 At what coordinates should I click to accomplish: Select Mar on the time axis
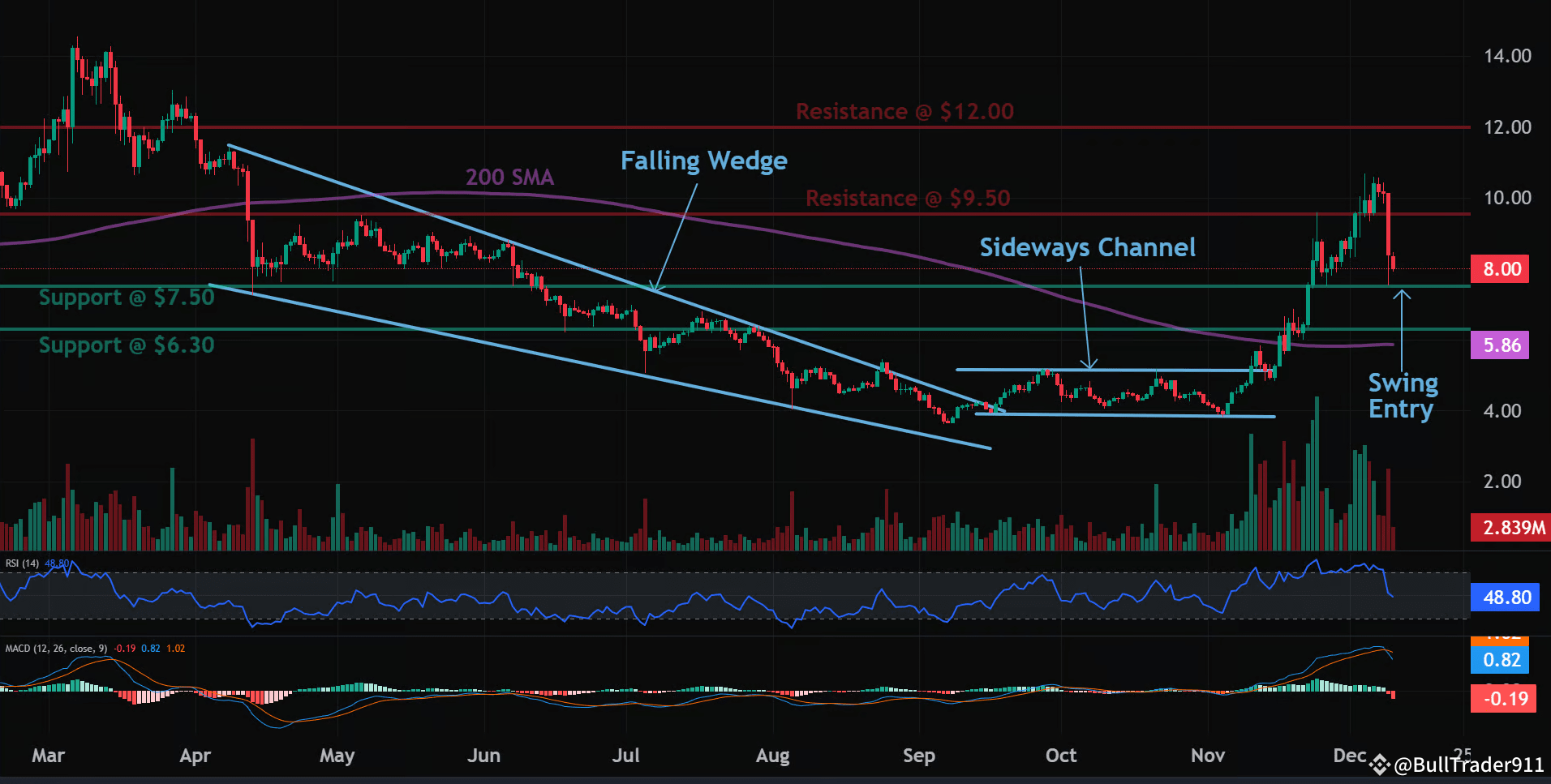click(48, 755)
